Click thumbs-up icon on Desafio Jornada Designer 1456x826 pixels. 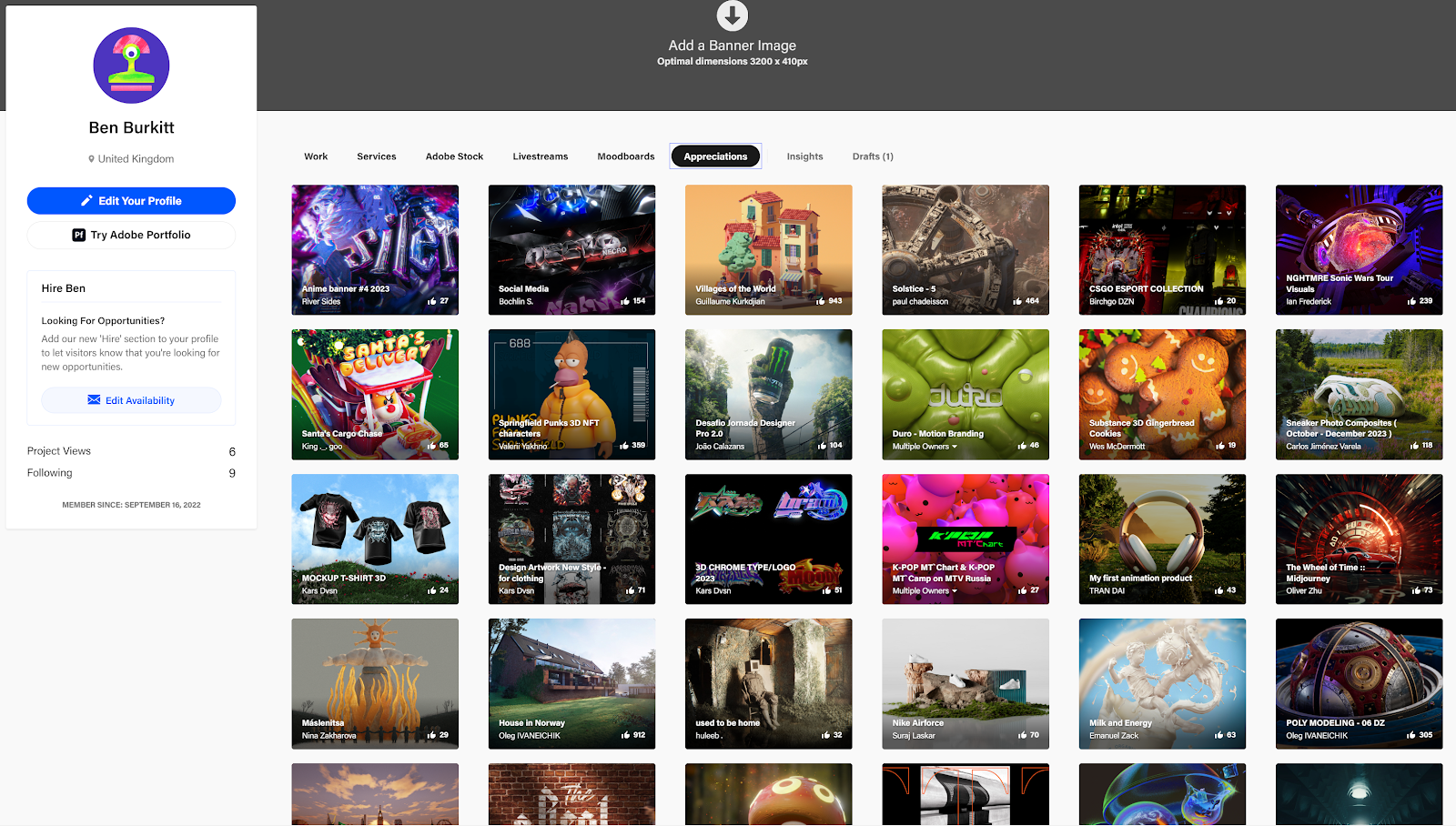822,446
